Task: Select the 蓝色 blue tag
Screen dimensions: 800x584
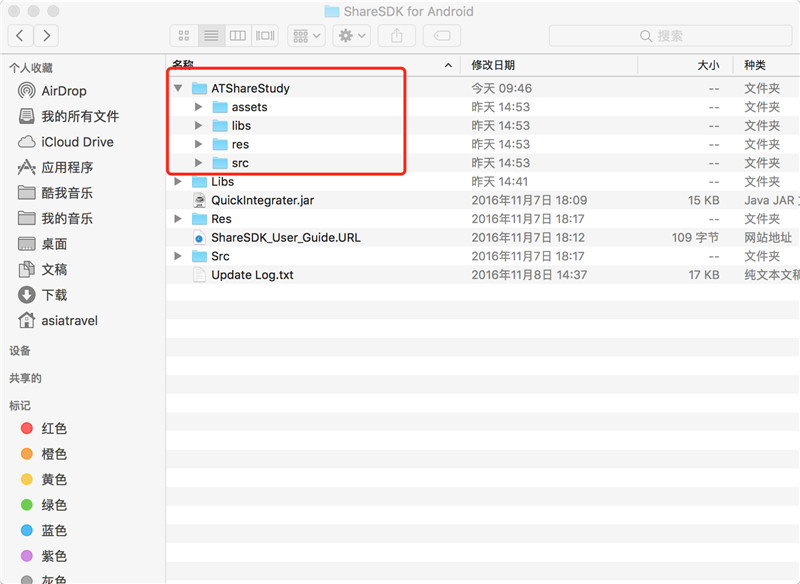Action: click(44, 530)
